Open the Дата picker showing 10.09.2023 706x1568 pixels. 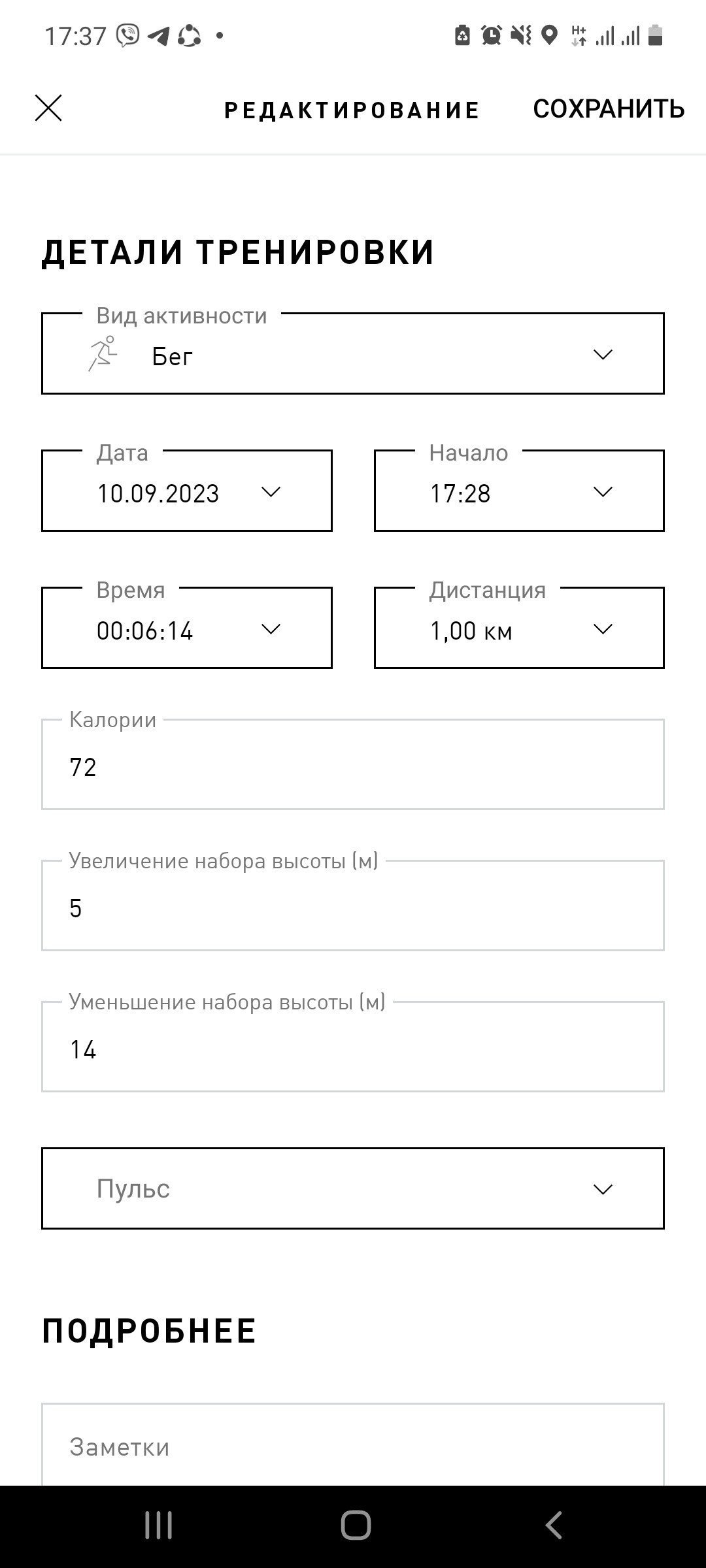pos(187,491)
